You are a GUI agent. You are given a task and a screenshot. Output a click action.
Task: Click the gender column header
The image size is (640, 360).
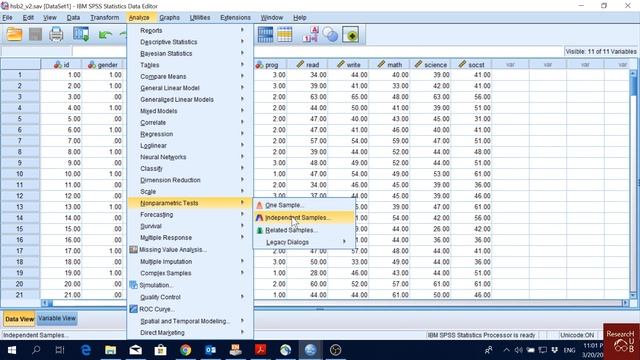pyautogui.click(x=102, y=64)
